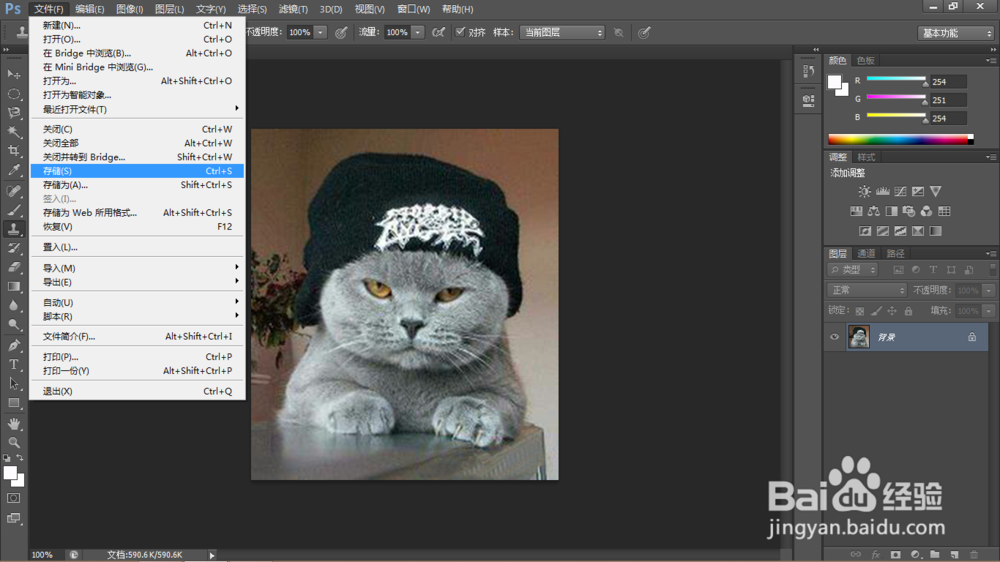The height and width of the screenshot is (562, 1000).
Task: Select the Horizontal Type tool
Action: pos(13,365)
